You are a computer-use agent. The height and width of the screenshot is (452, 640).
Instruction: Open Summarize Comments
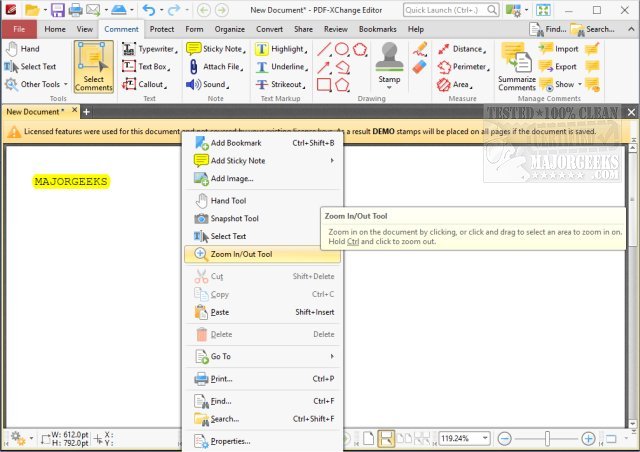516,67
